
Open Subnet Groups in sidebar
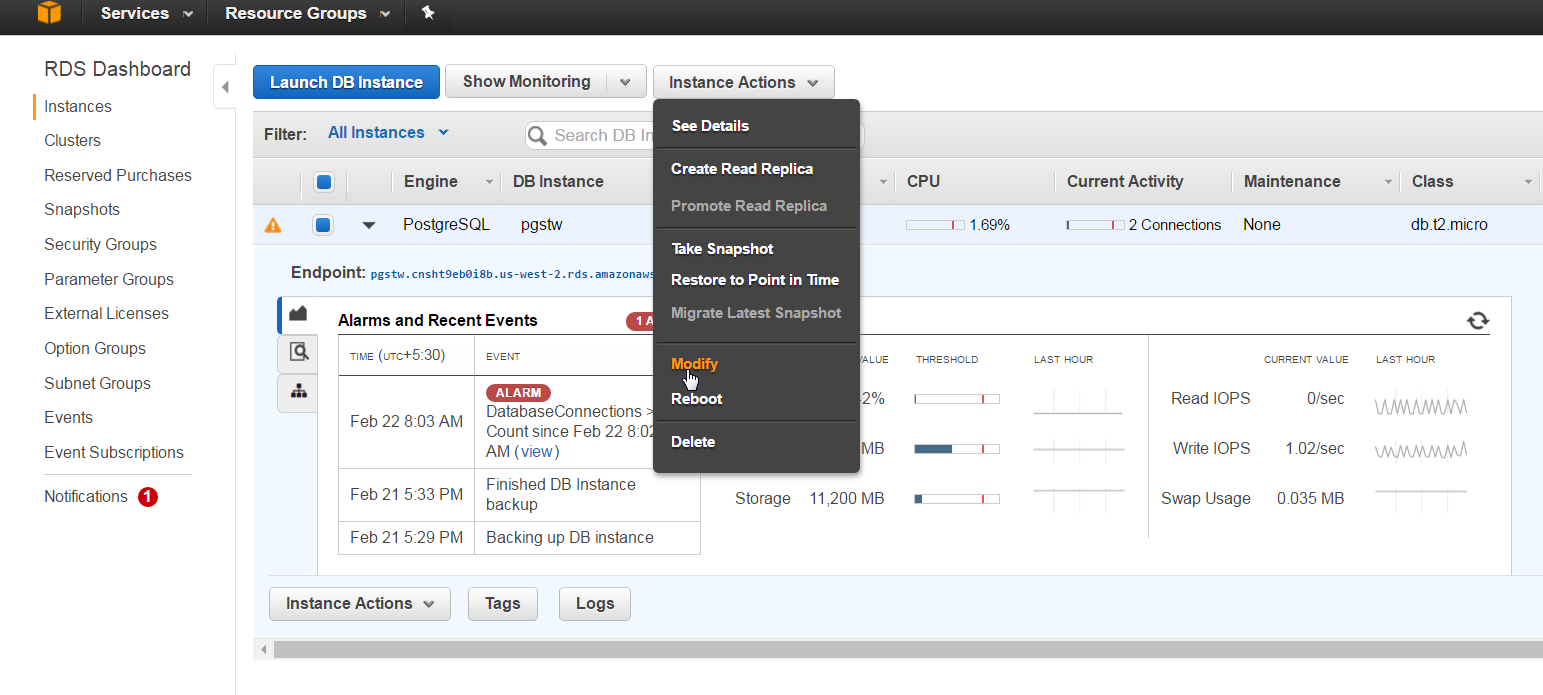coord(97,384)
